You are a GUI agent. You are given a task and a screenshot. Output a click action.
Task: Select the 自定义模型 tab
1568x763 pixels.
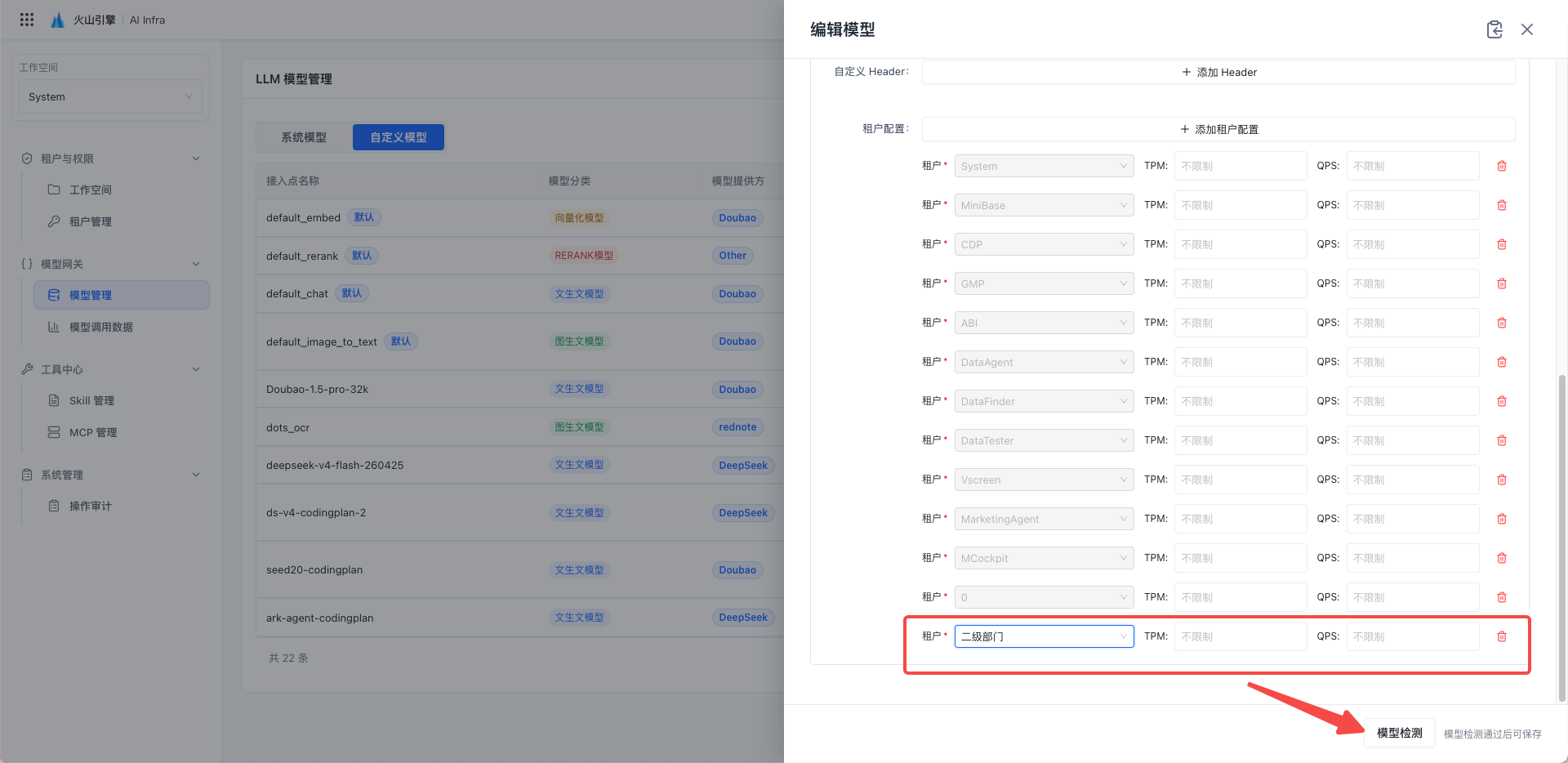pos(399,137)
